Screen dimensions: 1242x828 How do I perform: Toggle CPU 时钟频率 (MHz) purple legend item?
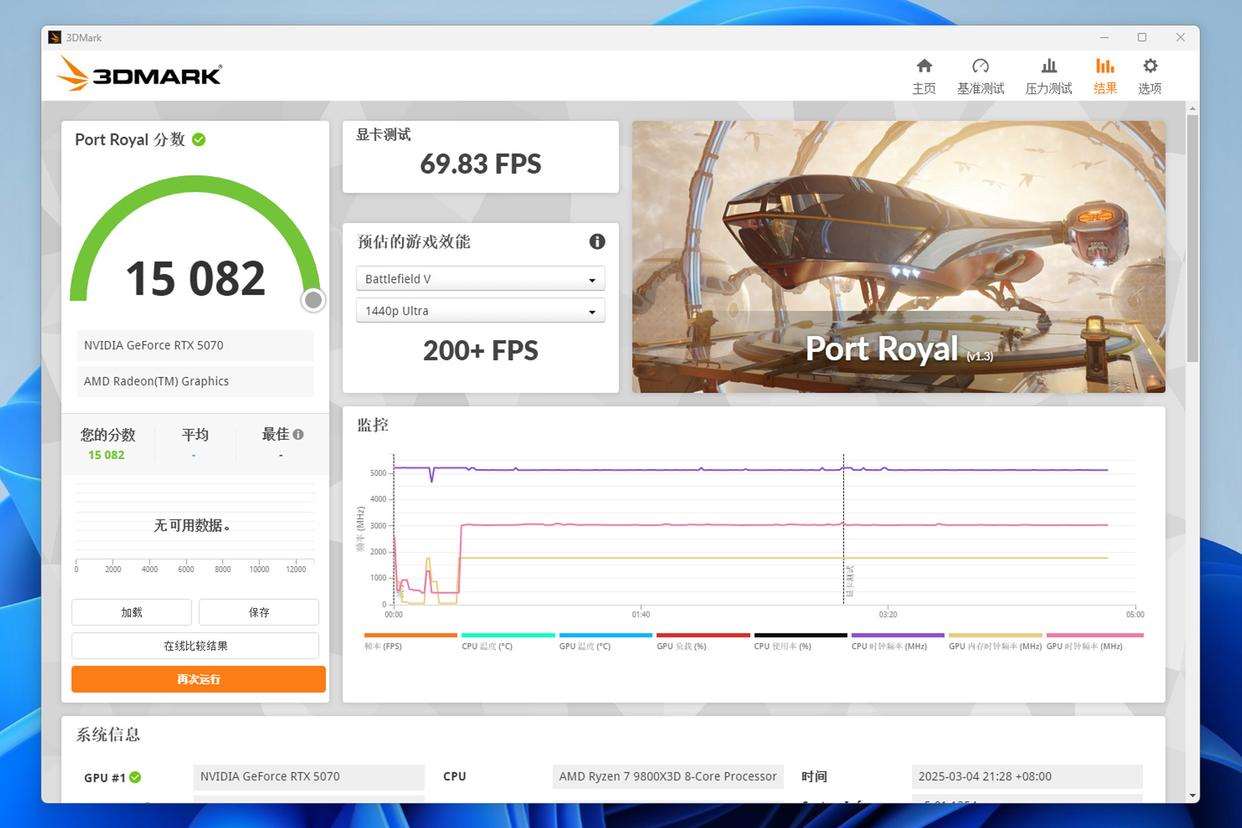coord(898,641)
